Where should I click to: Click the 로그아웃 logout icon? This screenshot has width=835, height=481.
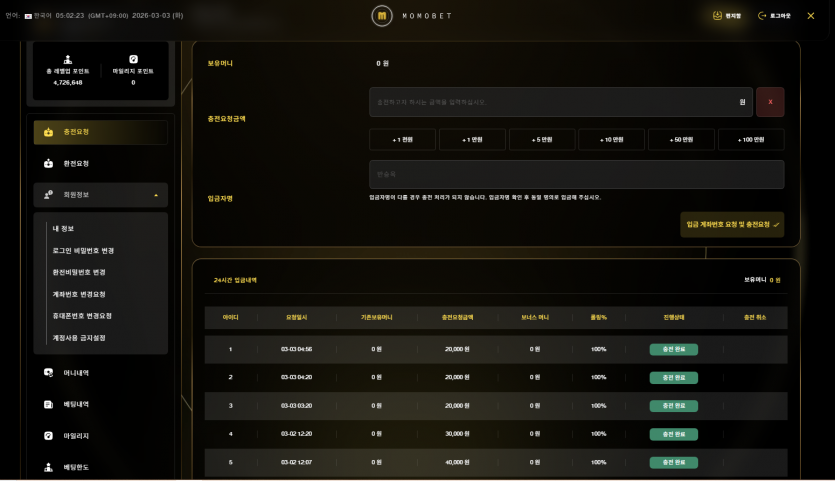click(x=762, y=16)
